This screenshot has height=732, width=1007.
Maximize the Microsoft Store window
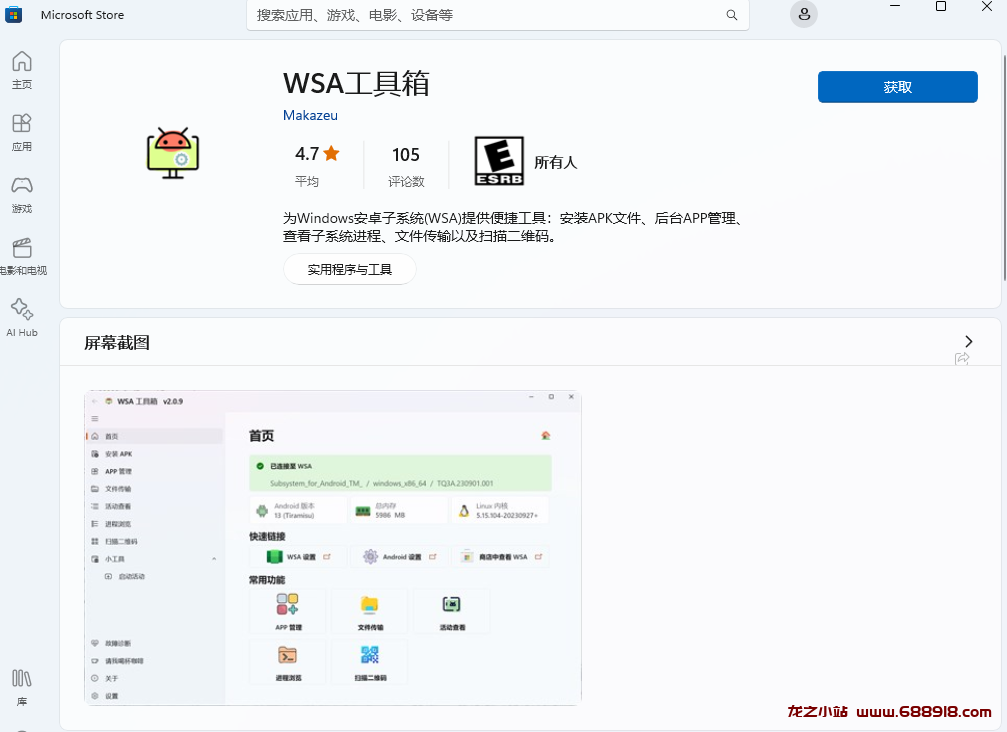(x=941, y=6)
